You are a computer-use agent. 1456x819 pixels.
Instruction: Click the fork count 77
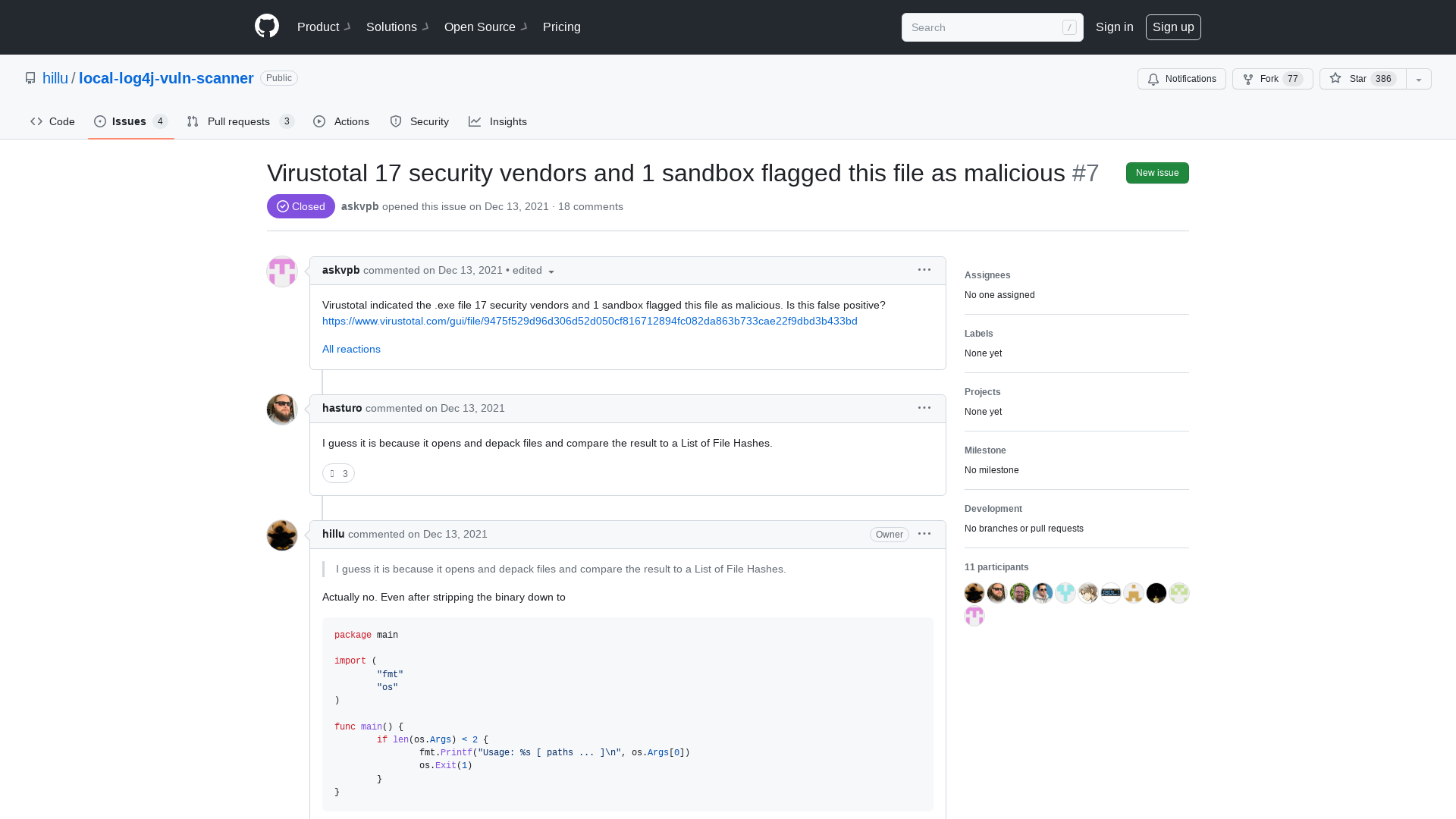click(x=1293, y=79)
